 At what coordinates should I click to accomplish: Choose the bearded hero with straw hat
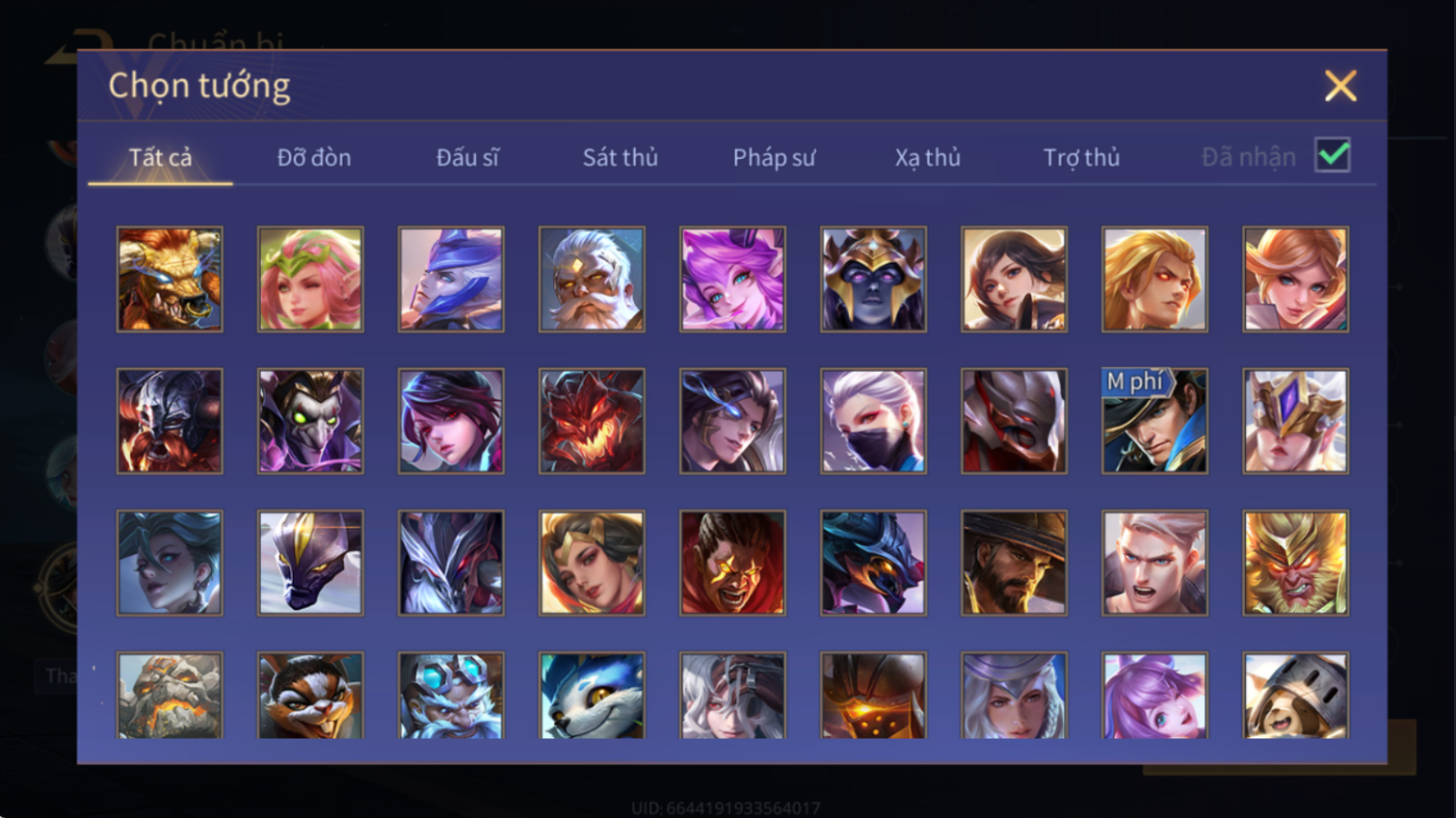[x=1014, y=563]
